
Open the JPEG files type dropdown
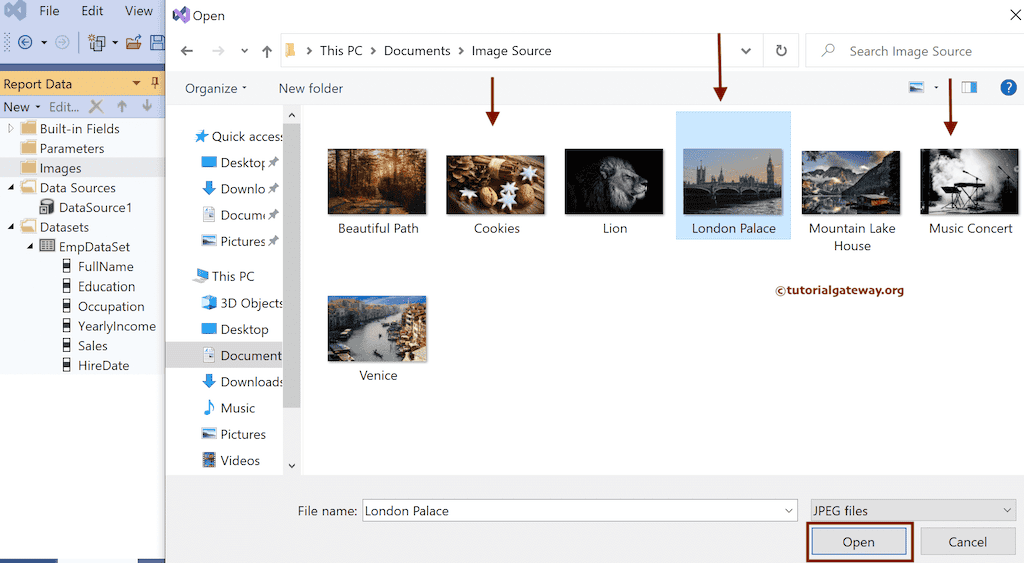(913, 511)
